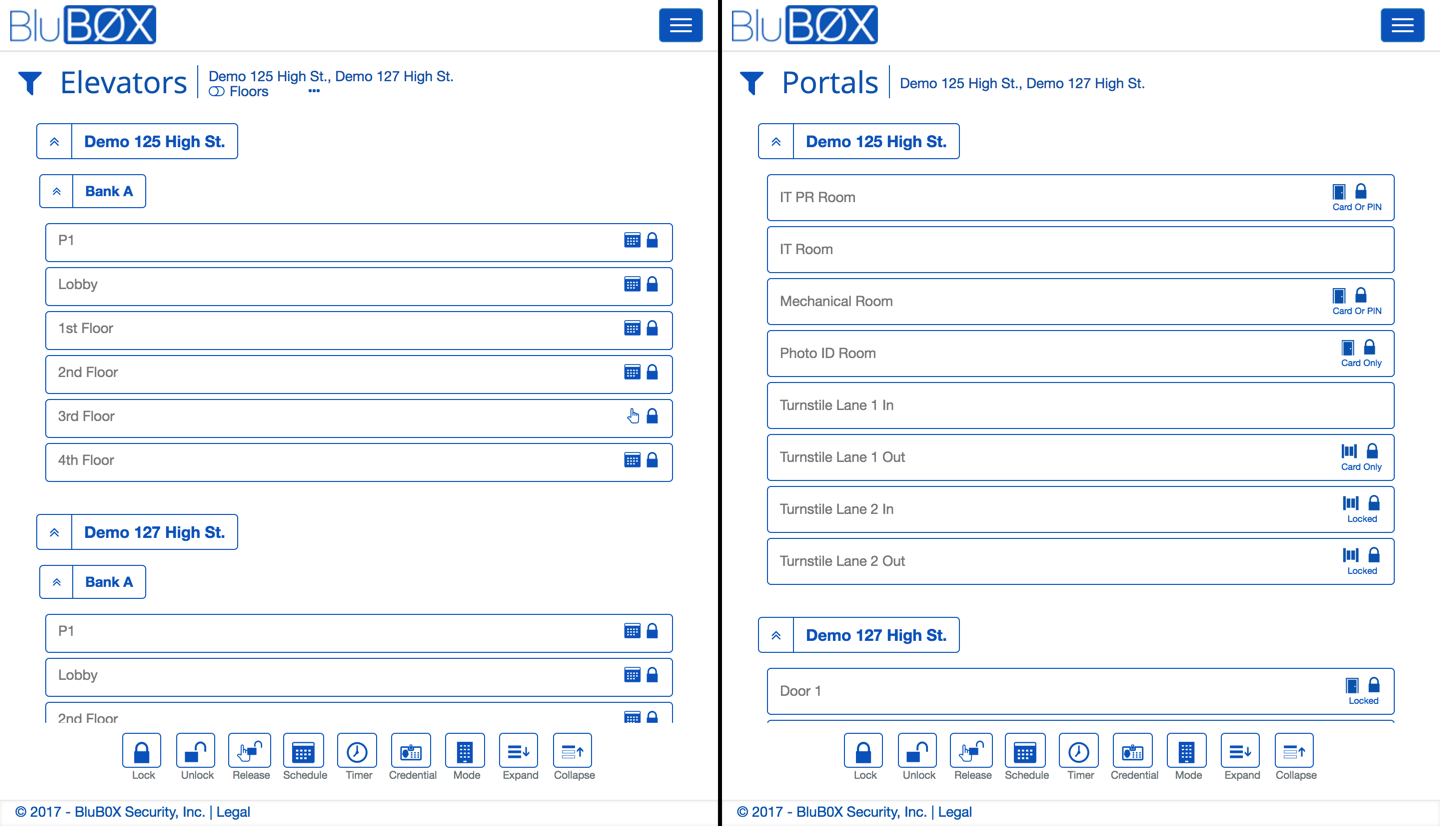Click the IT Room portal entry
Image resolution: width=1440 pixels, height=826 pixels.
(x=1080, y=249)
